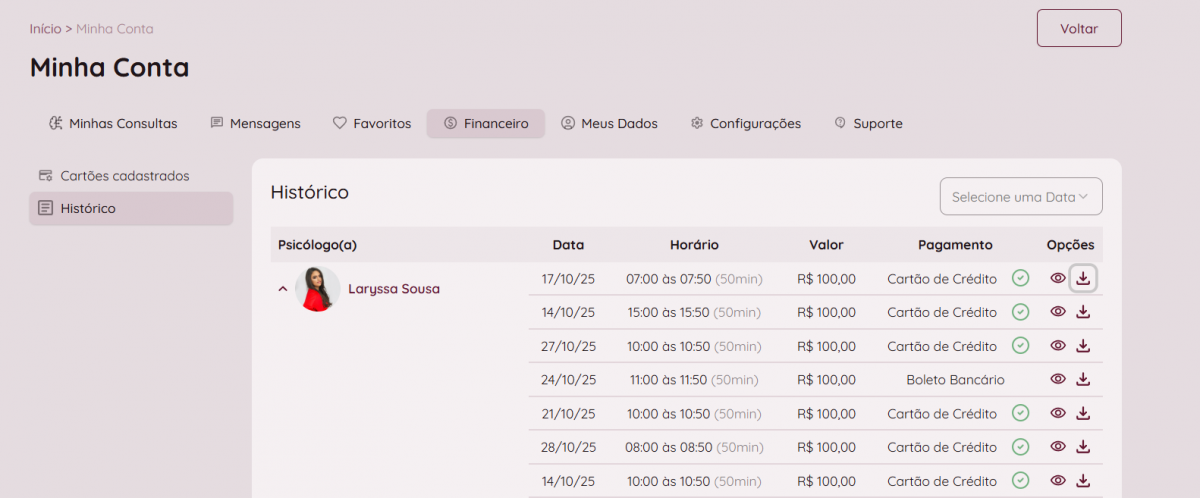
Task: Click green check icon on 14/10/25 15:00 row
Action: click(1020, 312)
